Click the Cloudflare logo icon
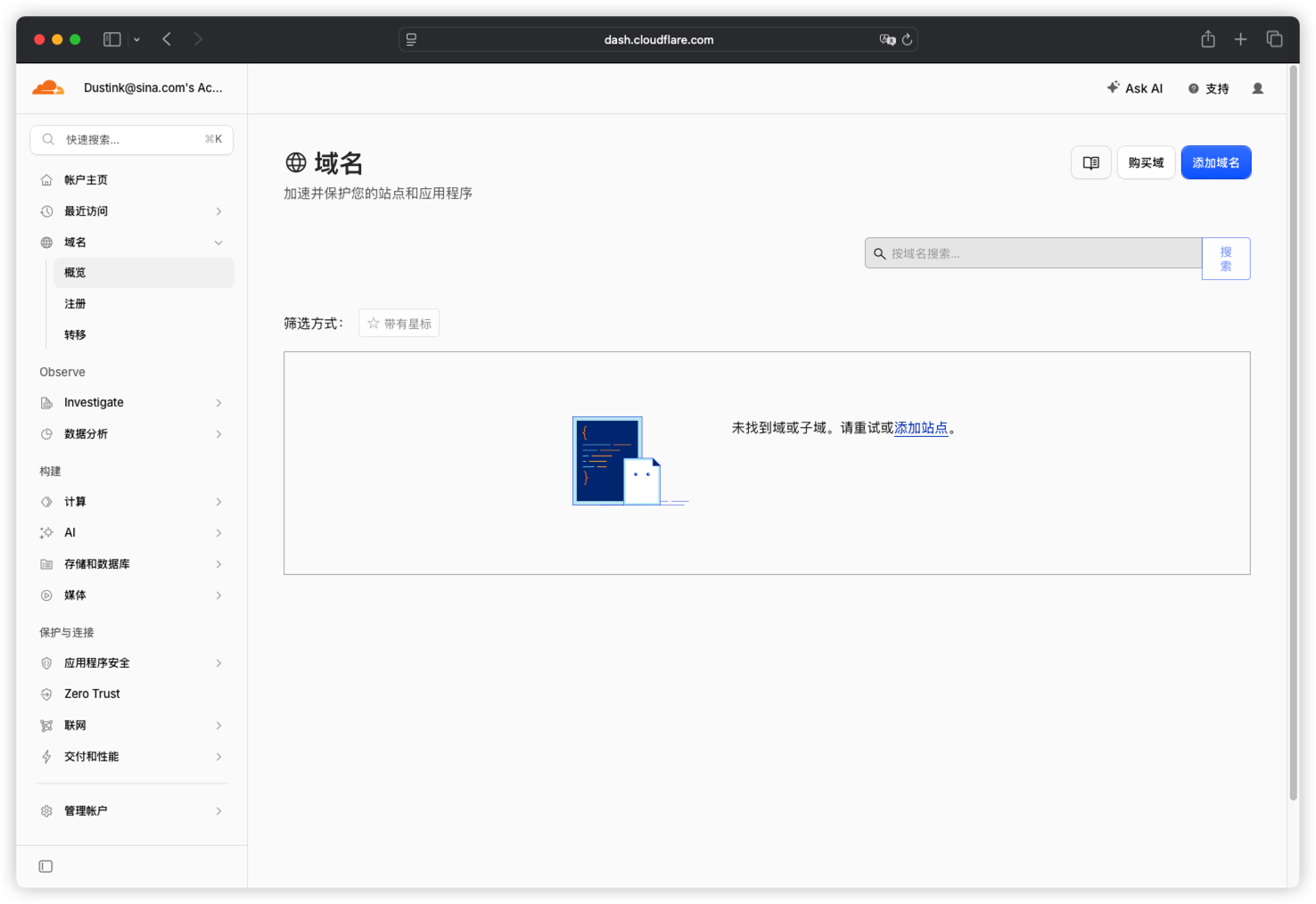Screen dimensions: 1316x904 click(x=48, y=87)
